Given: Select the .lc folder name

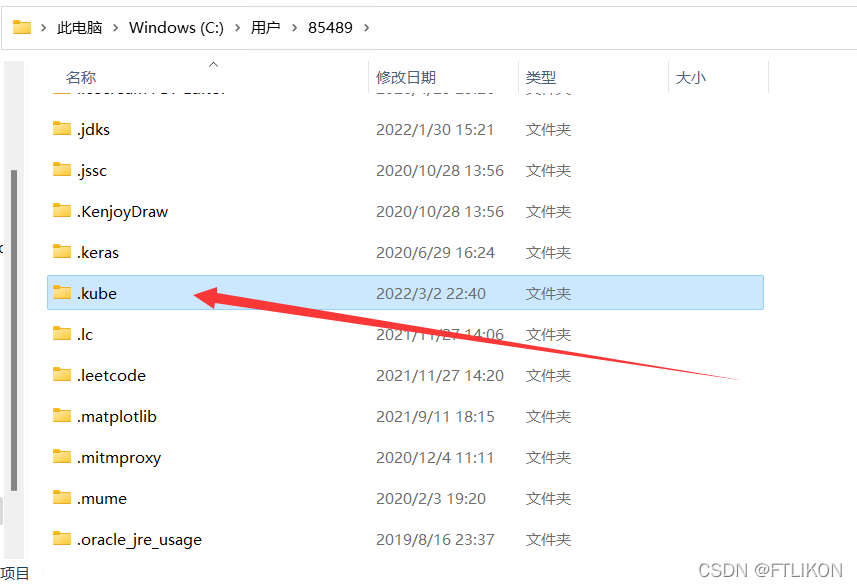Looking at the screenshot, I should (x=85, y=334).
